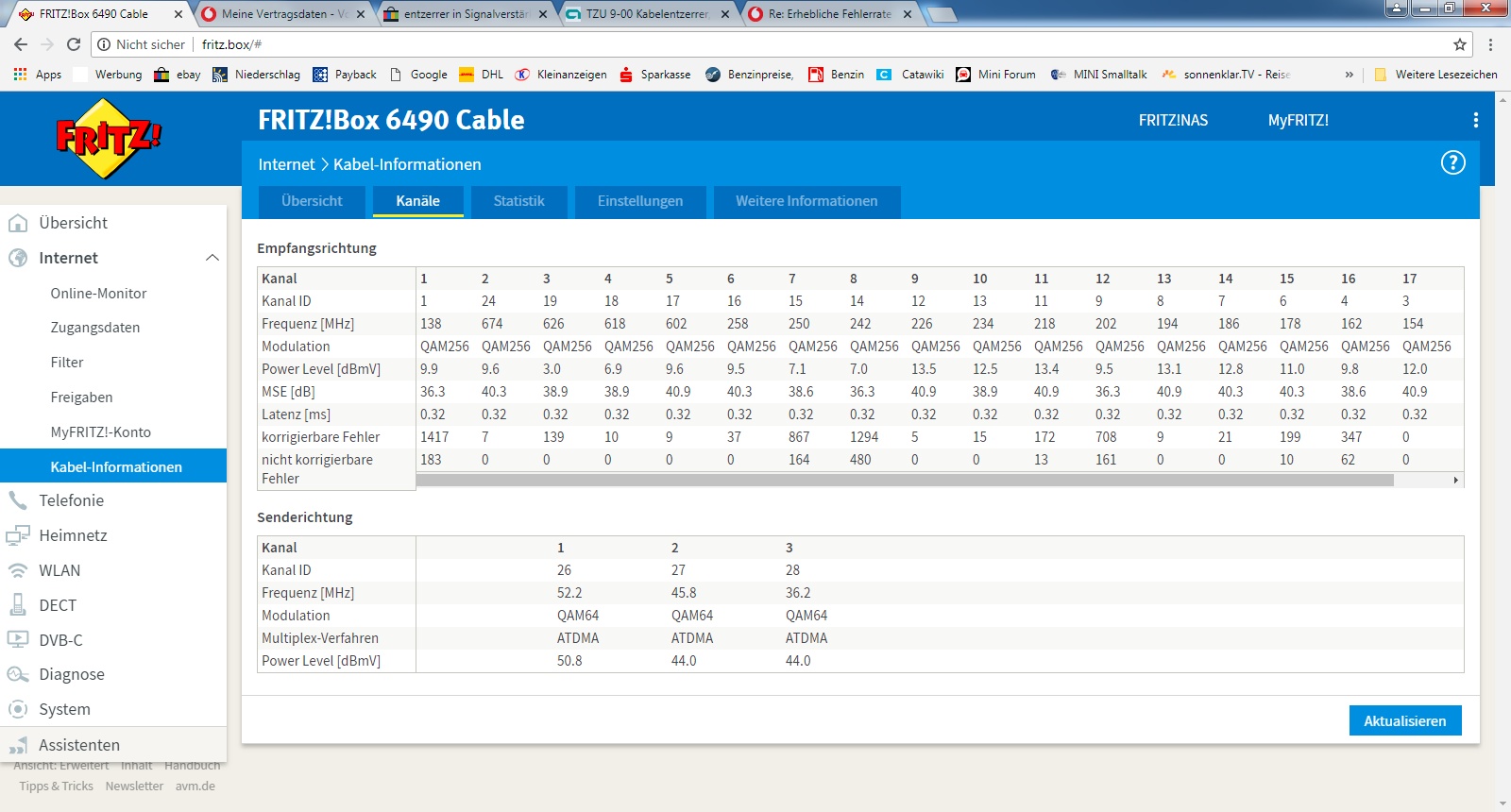Screen dimensions: 1511x812
Task: Open the Payback bookmark
Action: (x=345, y=75)
